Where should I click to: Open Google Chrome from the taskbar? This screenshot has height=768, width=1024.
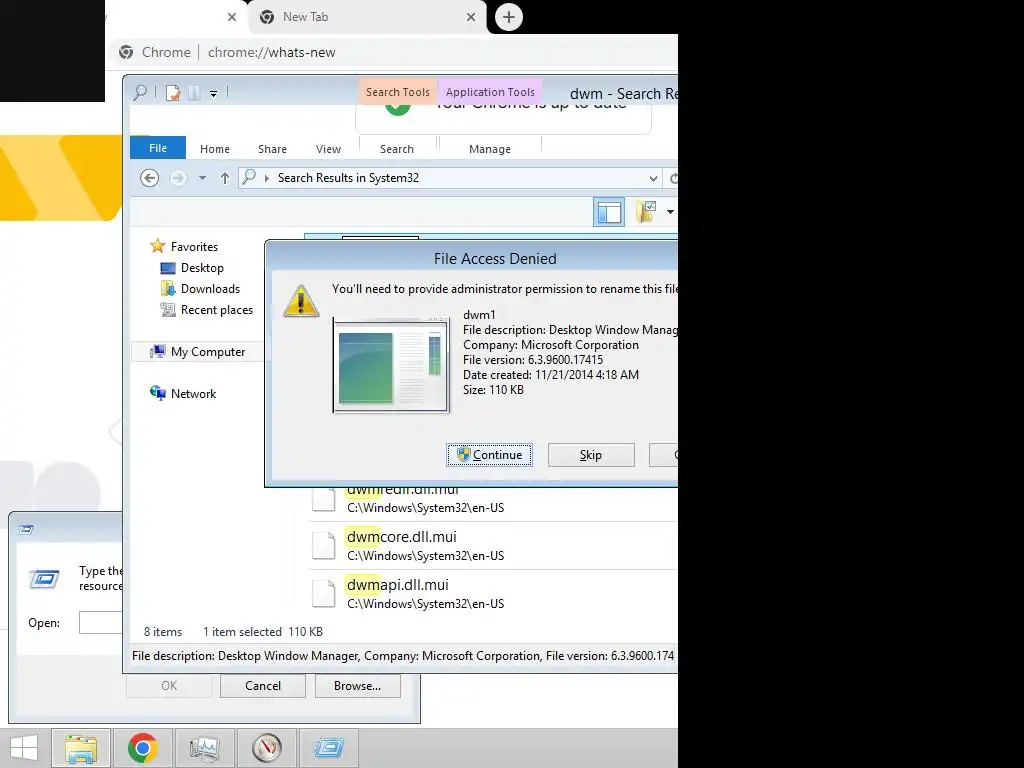pos(143,748)
